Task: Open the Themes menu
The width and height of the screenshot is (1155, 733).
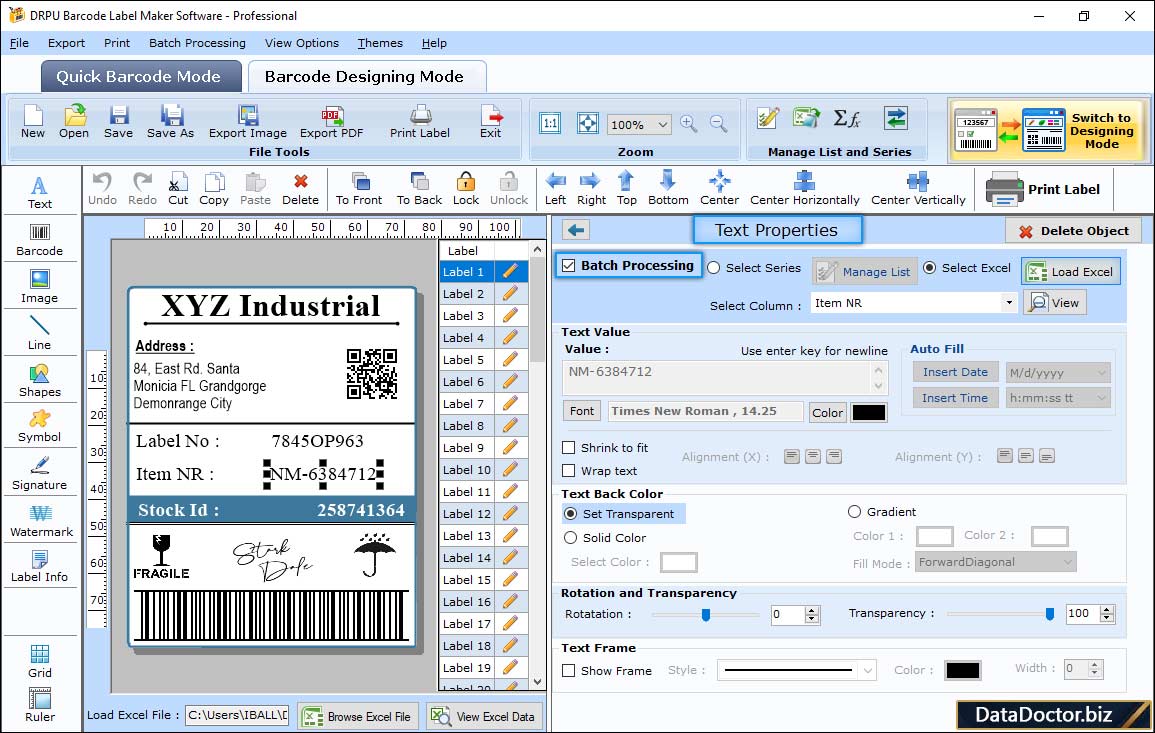Action: click(x=380, y=43)
